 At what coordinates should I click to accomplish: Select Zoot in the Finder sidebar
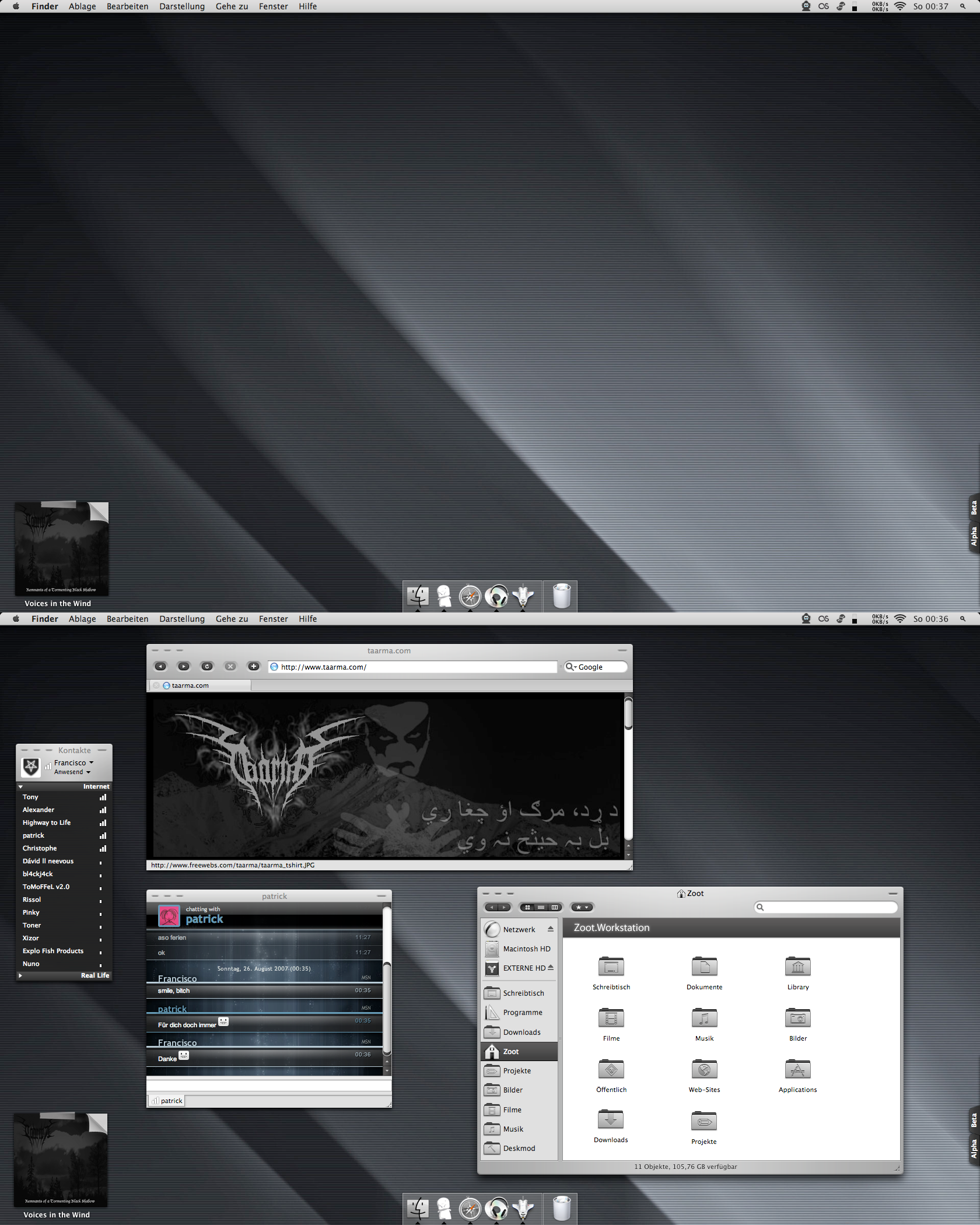click(x=520, y=1051)
